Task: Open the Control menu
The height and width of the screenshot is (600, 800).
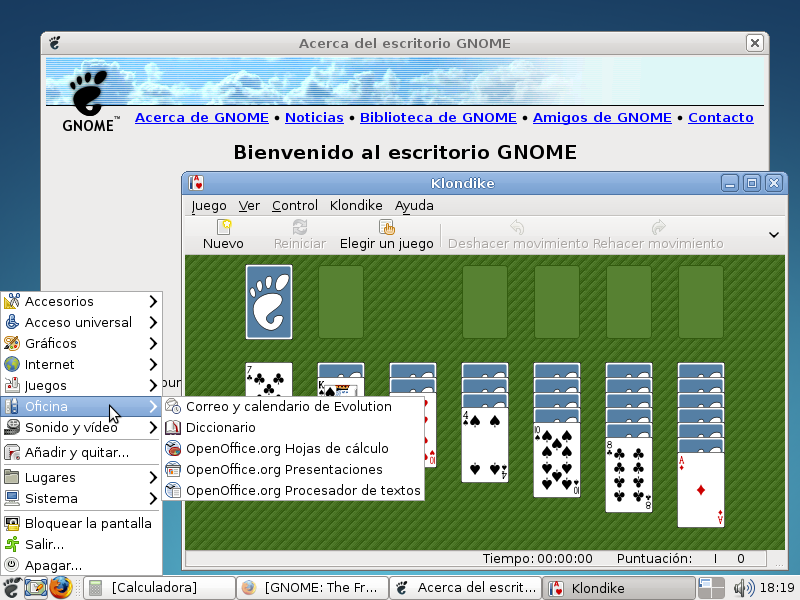Action: [294, 205]
